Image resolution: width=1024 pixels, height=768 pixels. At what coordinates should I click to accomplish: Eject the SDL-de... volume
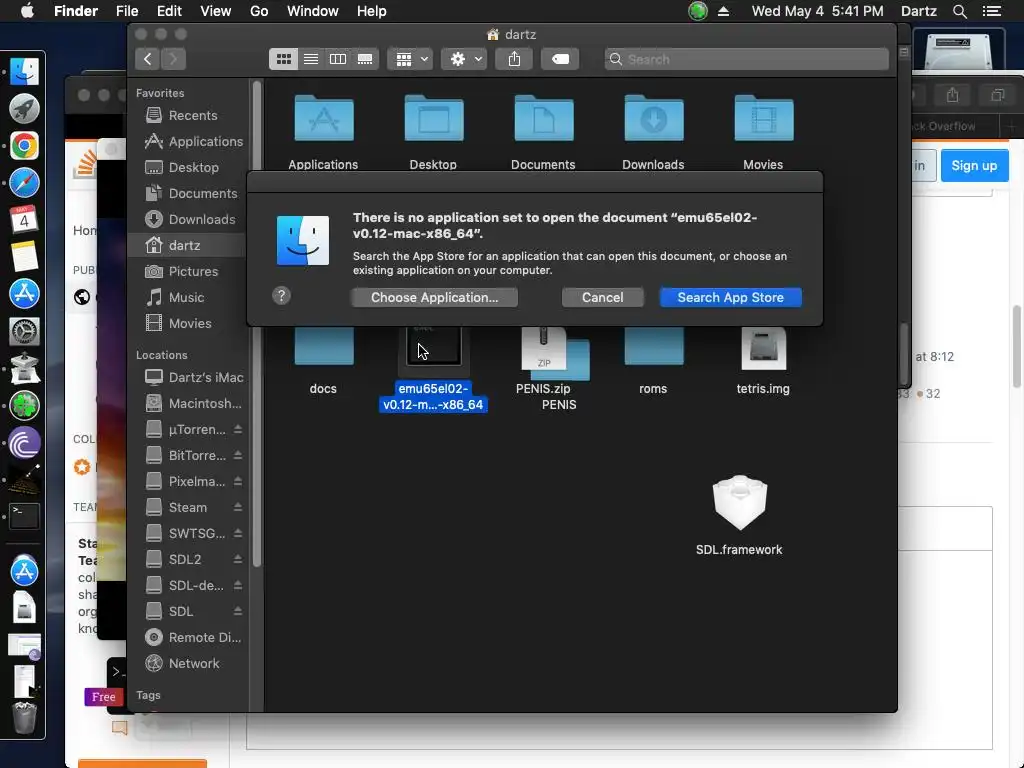238,585
